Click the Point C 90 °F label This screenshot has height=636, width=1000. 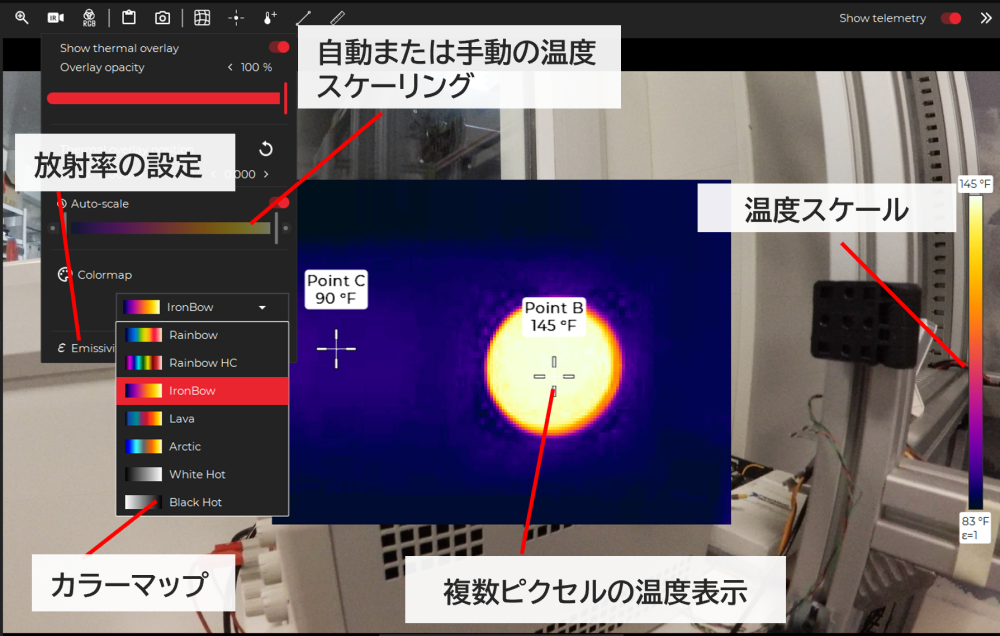(x=336, y=290)
